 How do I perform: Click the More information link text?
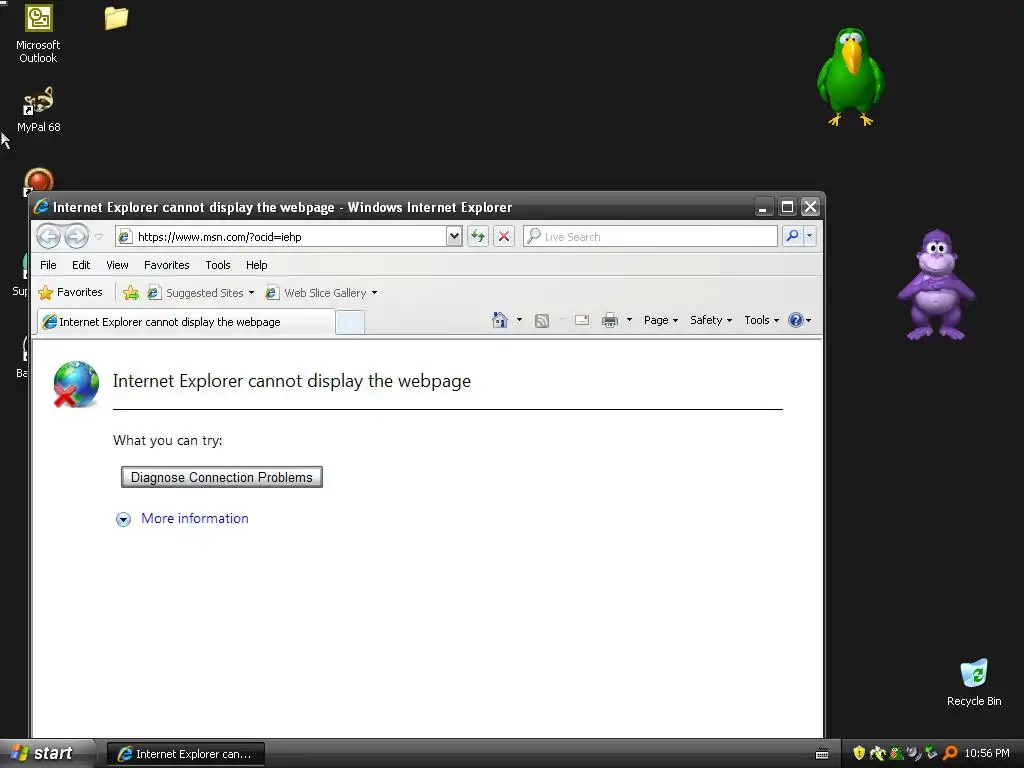coord(195,519)
